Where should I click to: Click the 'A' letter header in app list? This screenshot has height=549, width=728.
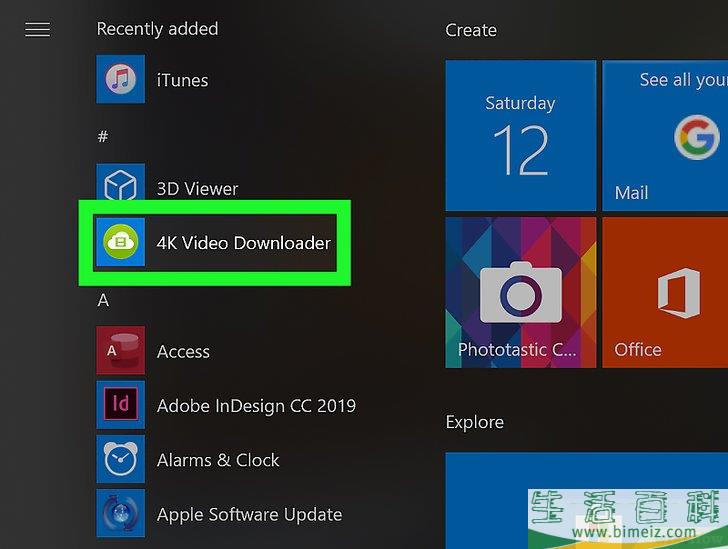(103, 300)
